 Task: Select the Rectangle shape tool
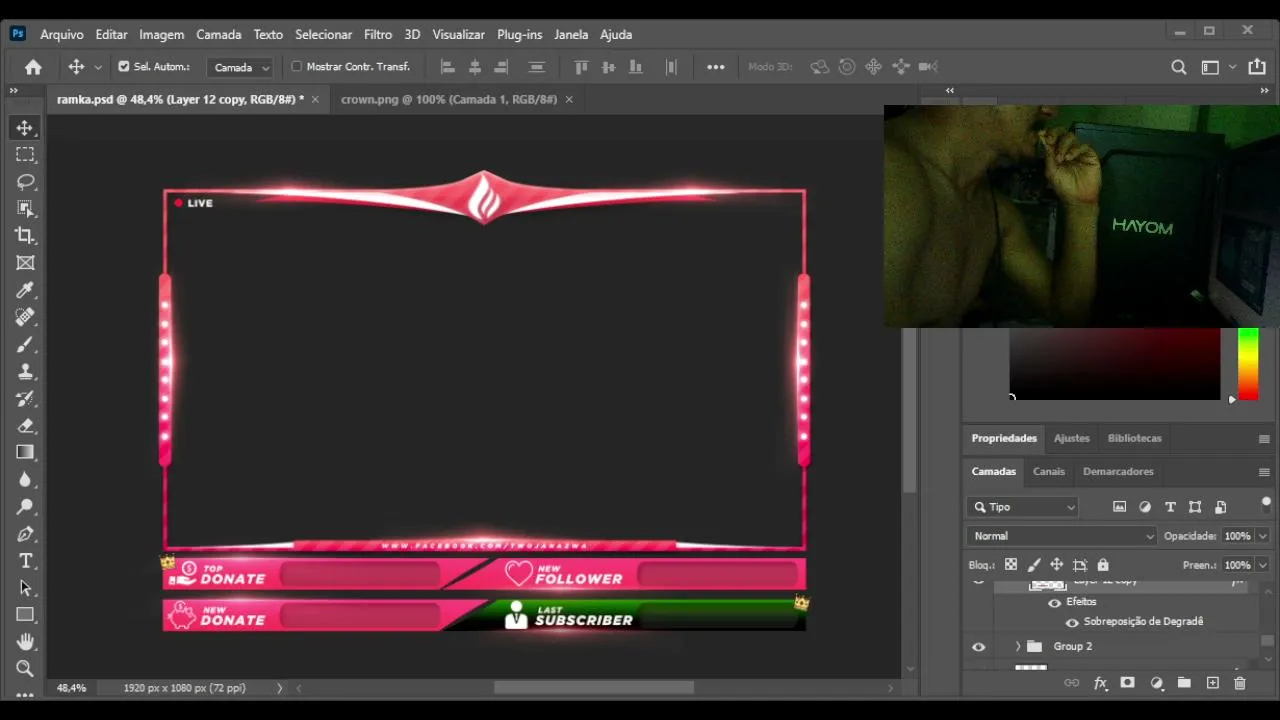click(25, 615)
